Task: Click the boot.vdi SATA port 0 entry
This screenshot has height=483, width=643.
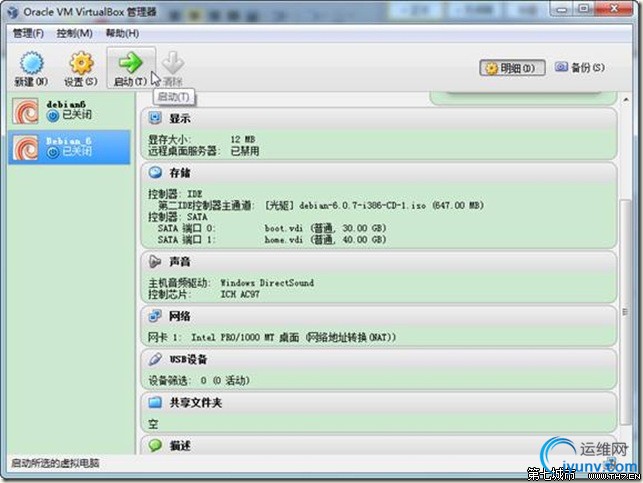Action: click(x=326, y=228)
